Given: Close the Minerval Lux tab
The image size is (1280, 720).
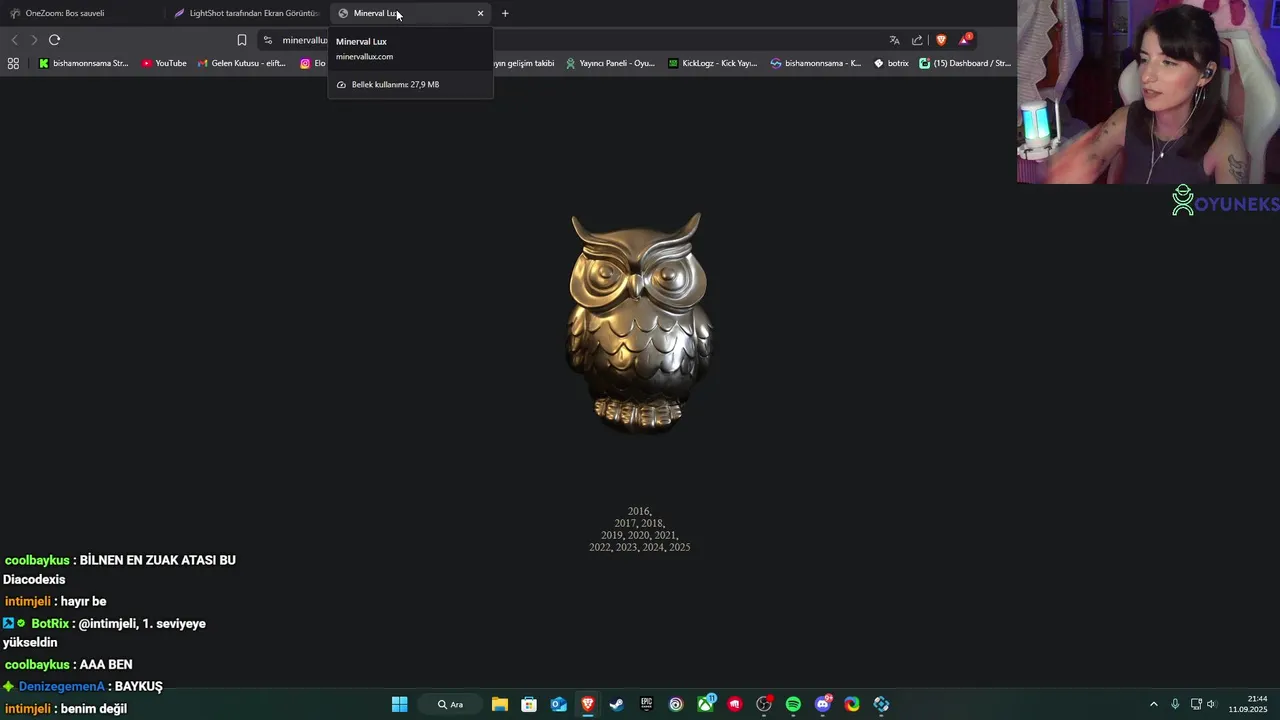Looking at the screenshot, I should click(480, 13).
